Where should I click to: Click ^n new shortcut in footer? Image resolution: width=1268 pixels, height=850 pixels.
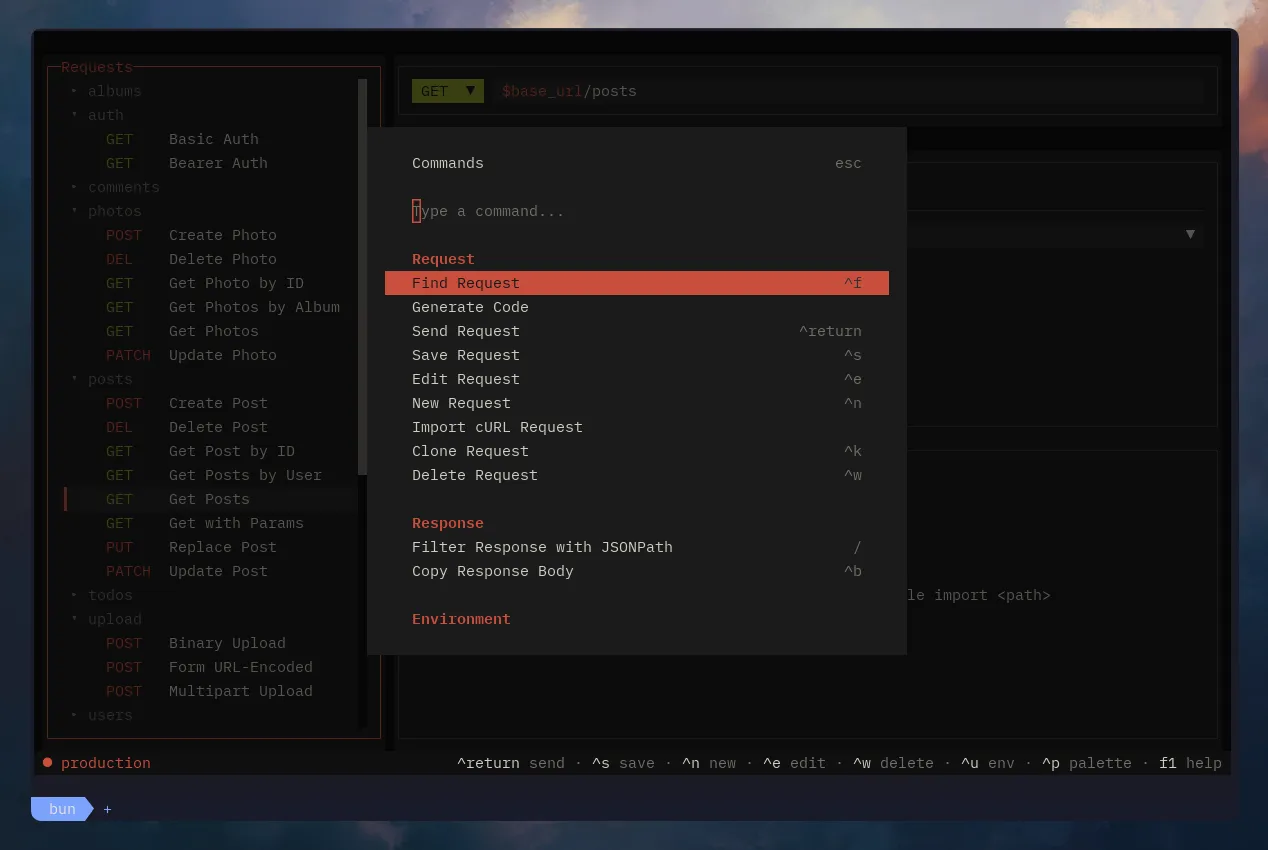point(709,763)
